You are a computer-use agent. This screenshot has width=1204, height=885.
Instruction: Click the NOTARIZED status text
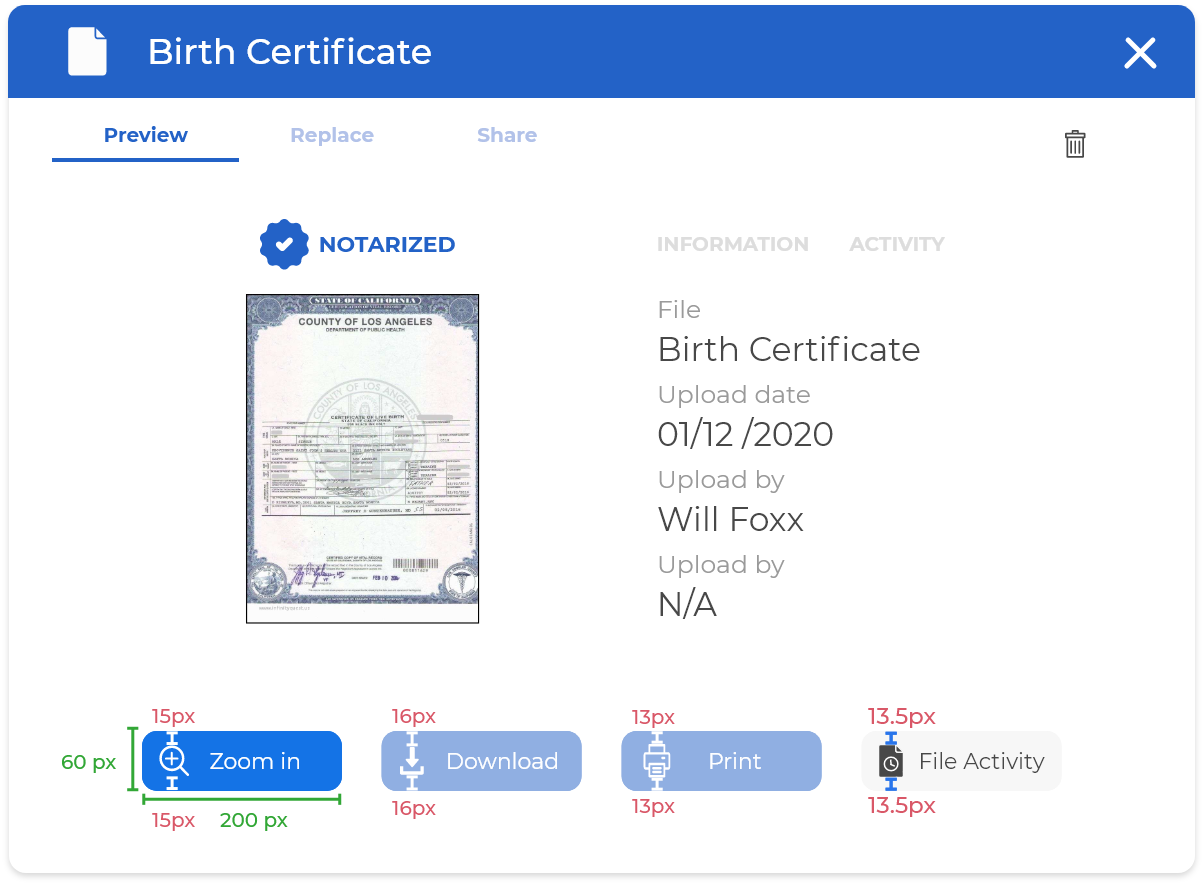tap(387, 245)
